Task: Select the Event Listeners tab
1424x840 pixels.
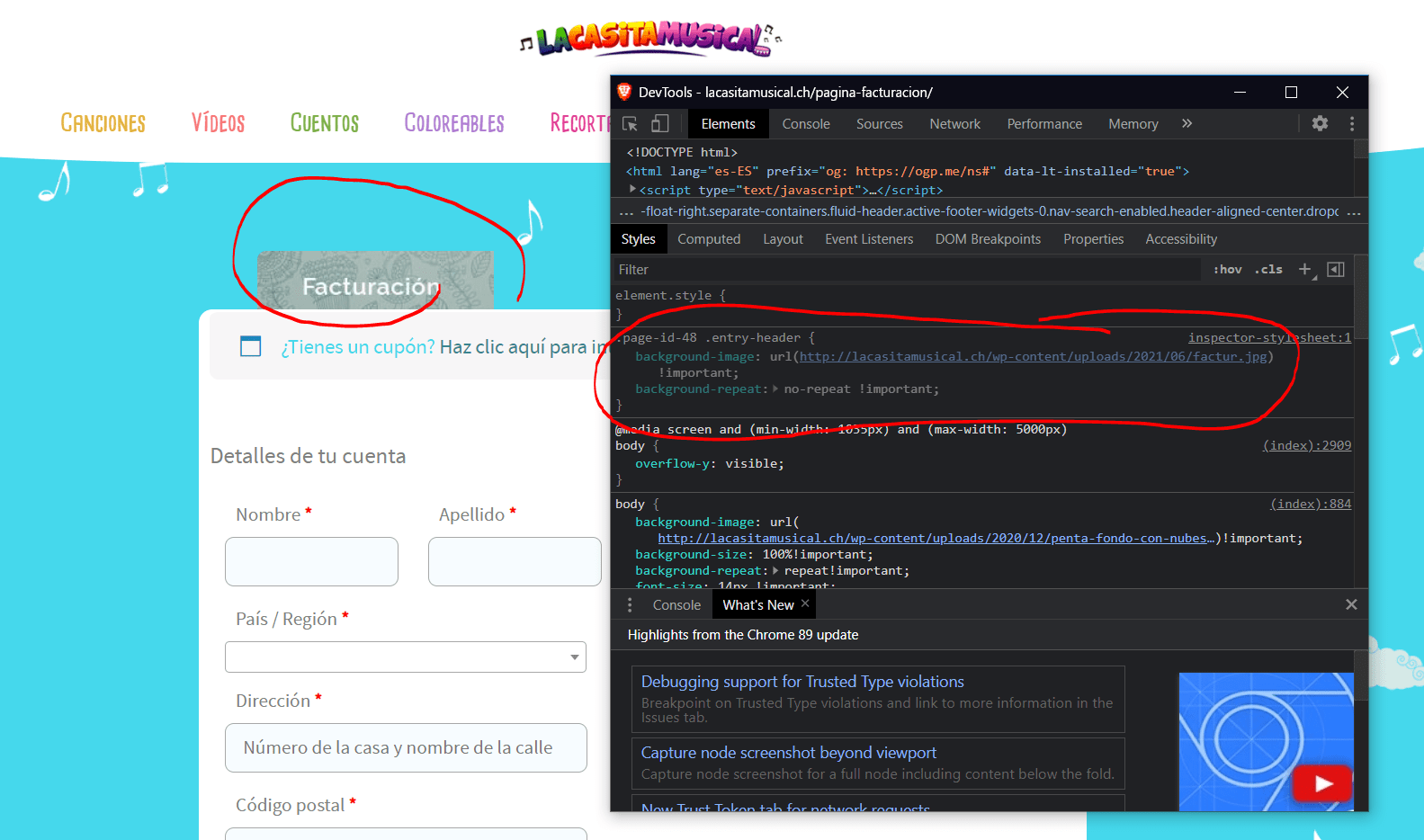Action: [869, 239]
